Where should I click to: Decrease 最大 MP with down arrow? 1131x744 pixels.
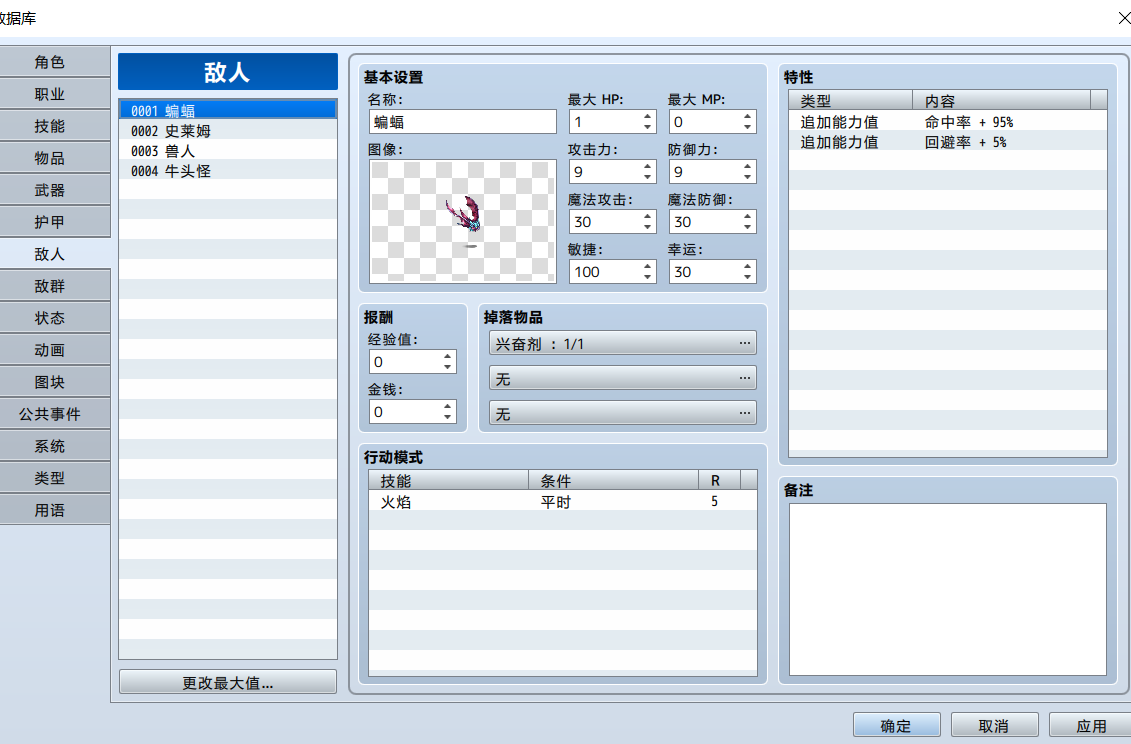747,128
